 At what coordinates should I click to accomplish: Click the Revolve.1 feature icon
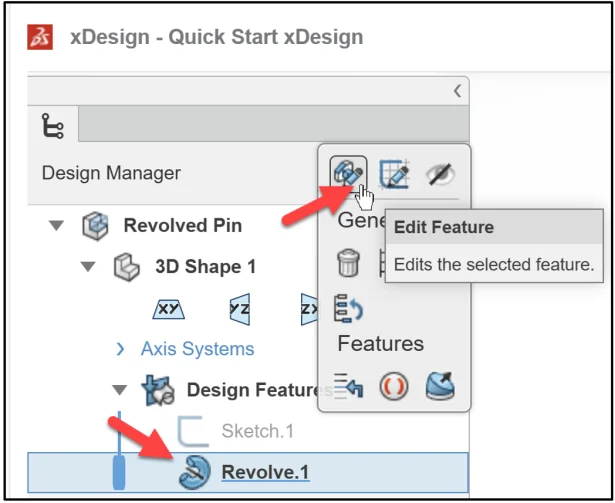(x=195, y=472)
